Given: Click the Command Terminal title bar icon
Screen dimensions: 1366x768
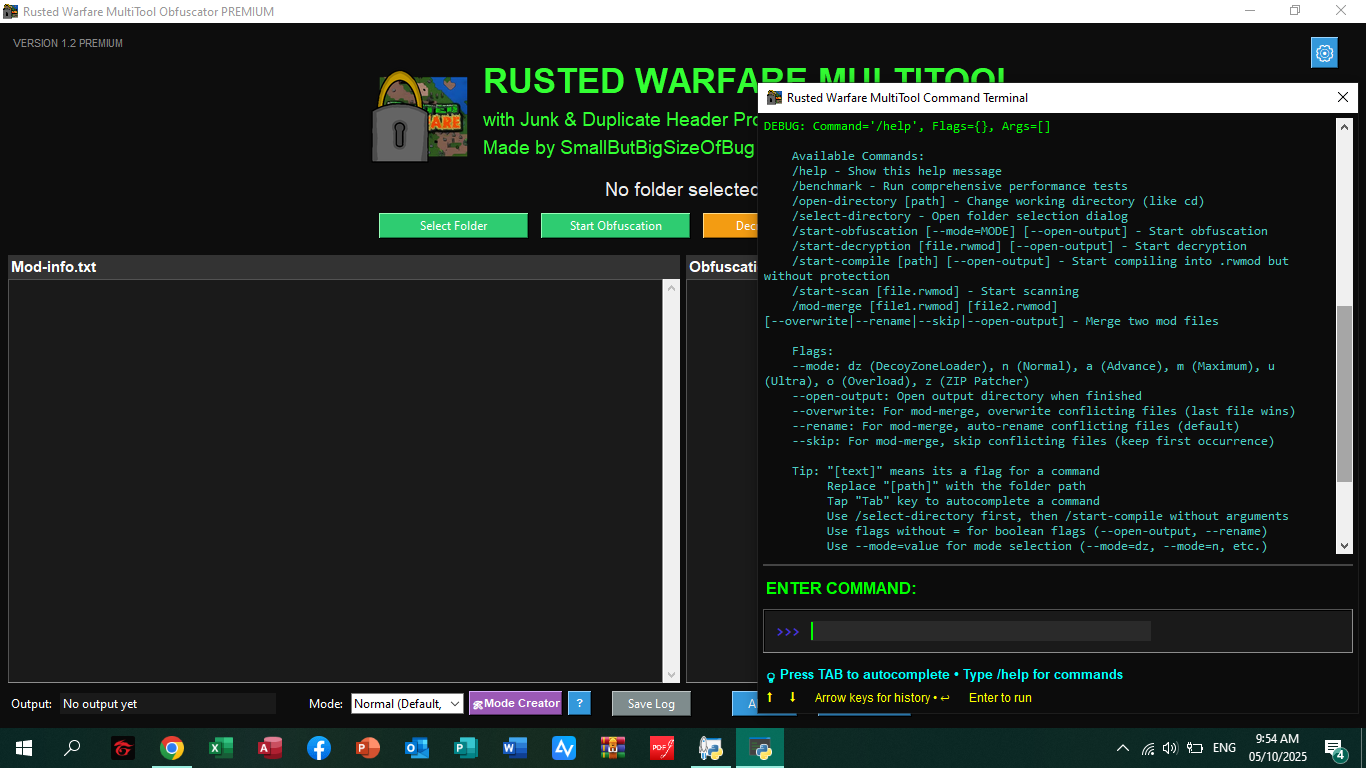Looking at the screenshot, I should tap(774, 97).
